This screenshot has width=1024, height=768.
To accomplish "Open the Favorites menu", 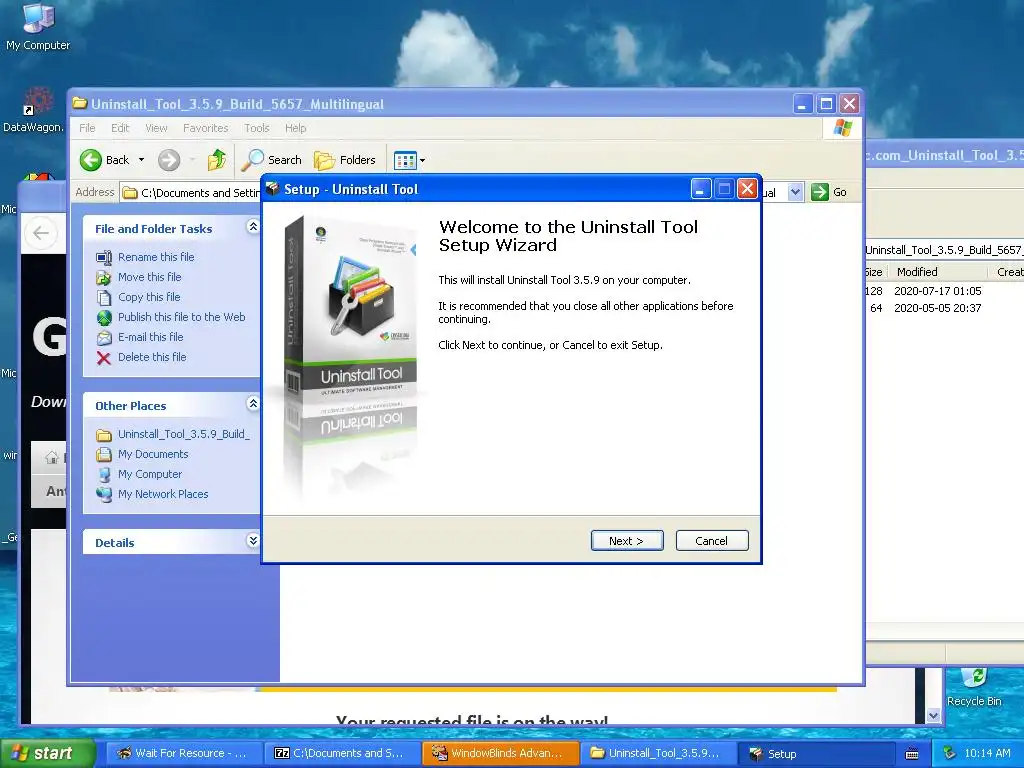I will click(x=206, y=128).
